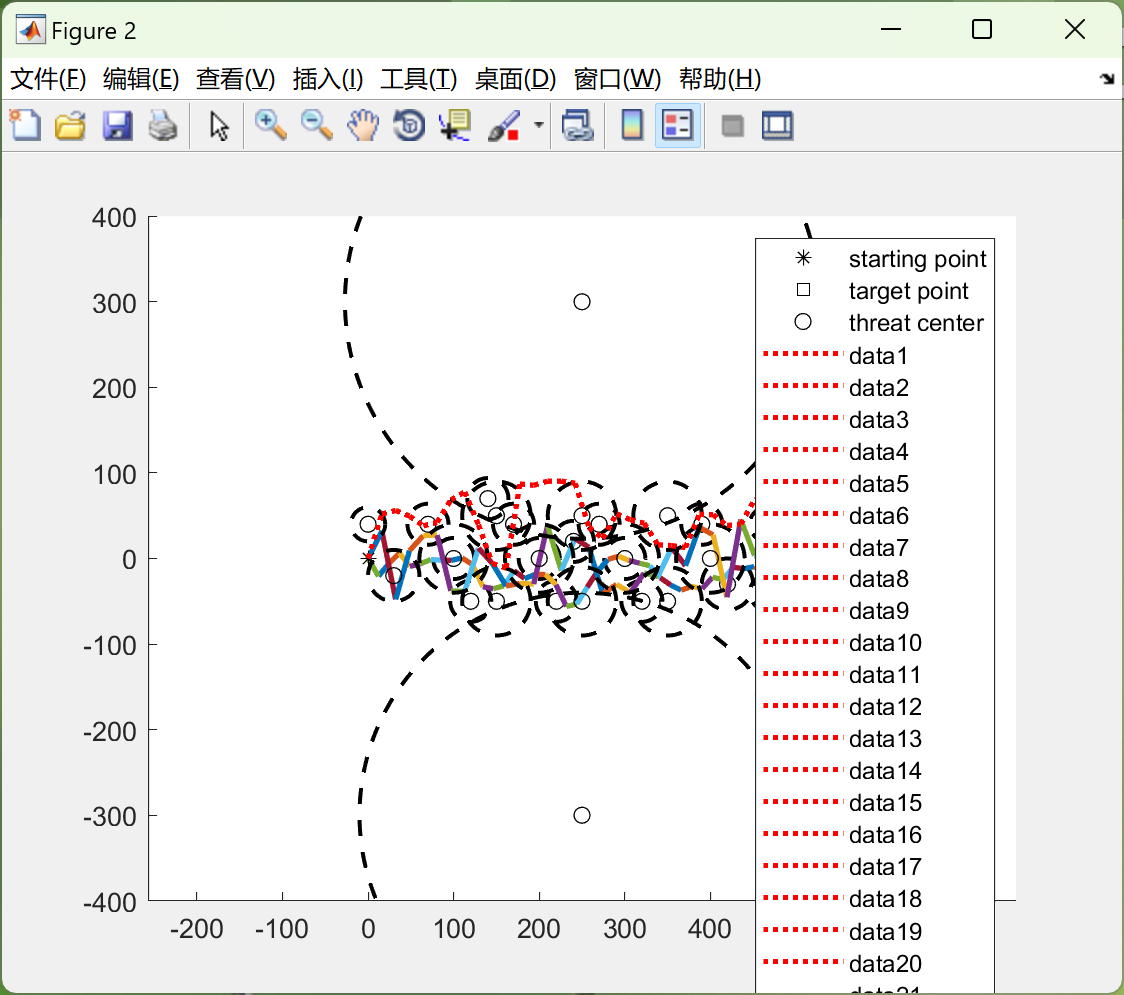Image resolution: width=1124 pixels, height=995 pixels.
Task: Maximize the Figure 2 window
Action: coord(982,29)
